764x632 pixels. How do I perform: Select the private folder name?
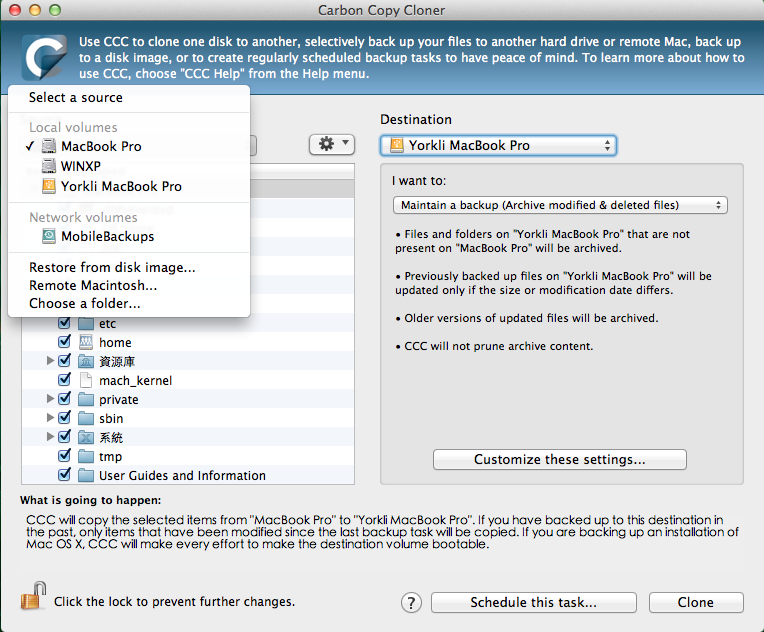click(119, 400)
